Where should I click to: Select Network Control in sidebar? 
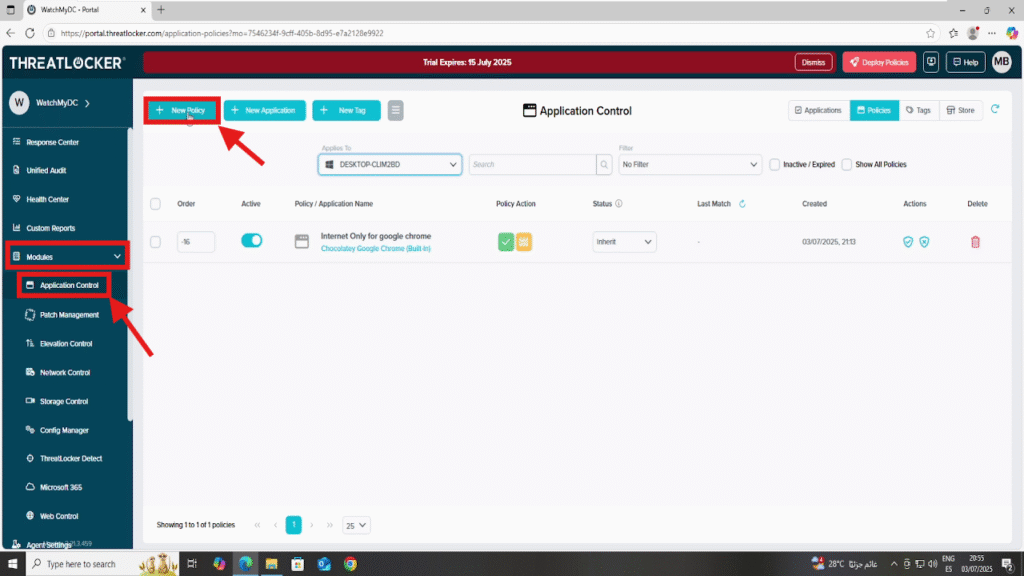pos(65,372)
